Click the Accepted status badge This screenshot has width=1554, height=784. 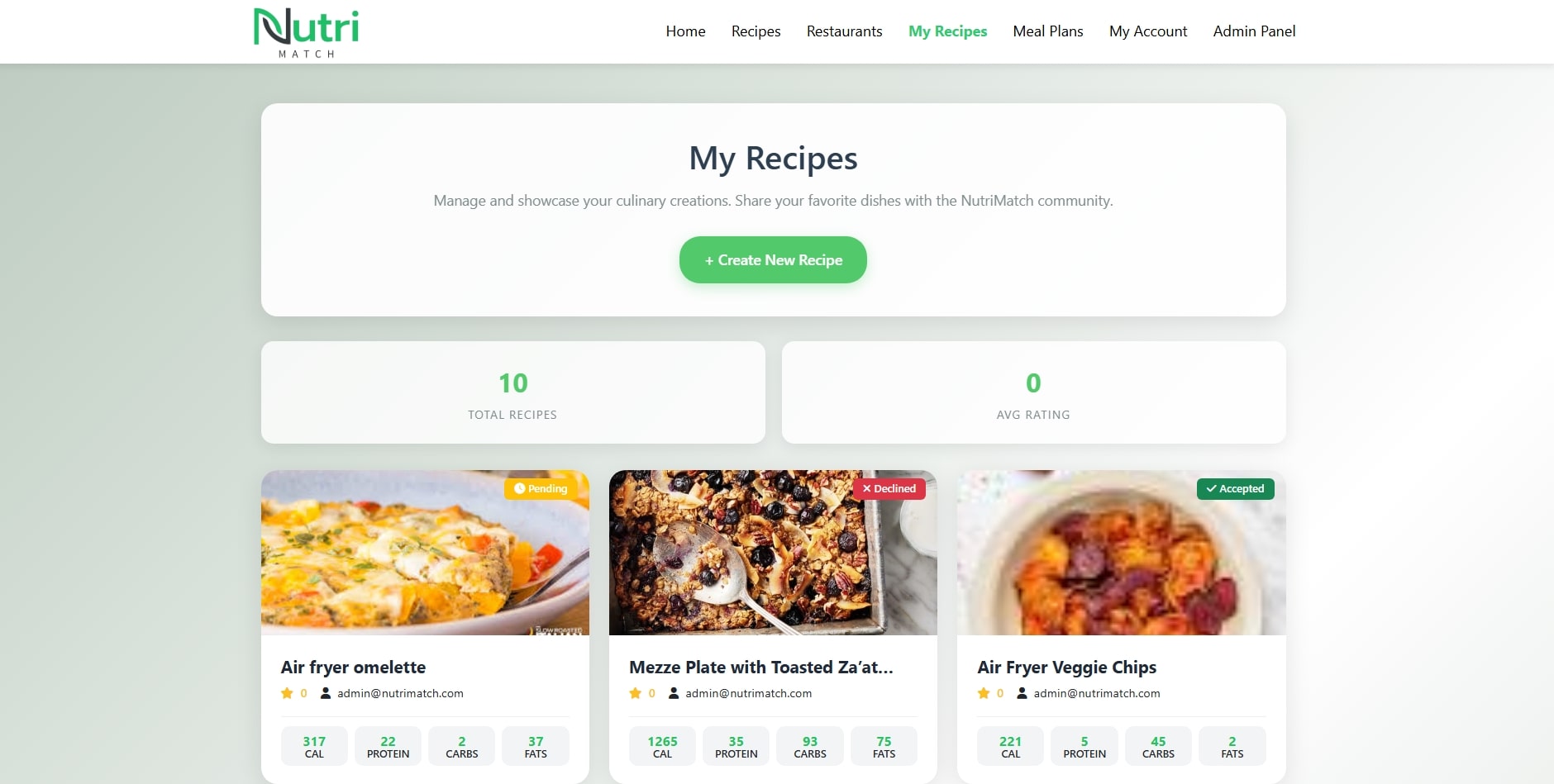[1236, 488]
